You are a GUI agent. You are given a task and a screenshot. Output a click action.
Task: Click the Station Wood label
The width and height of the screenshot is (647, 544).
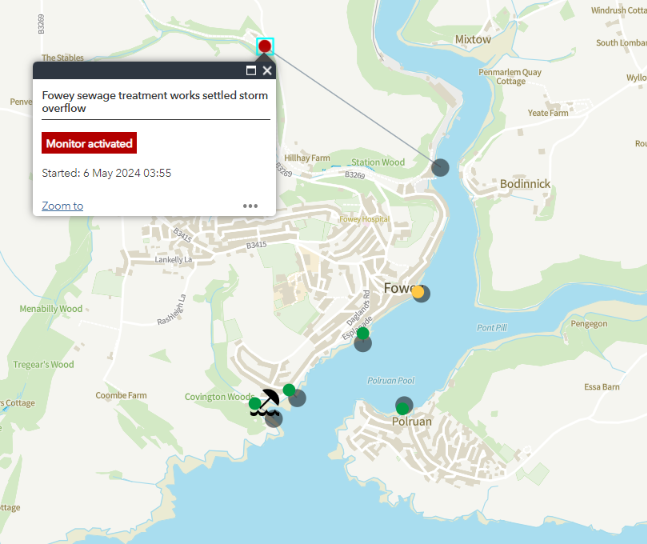pos(378,162)
